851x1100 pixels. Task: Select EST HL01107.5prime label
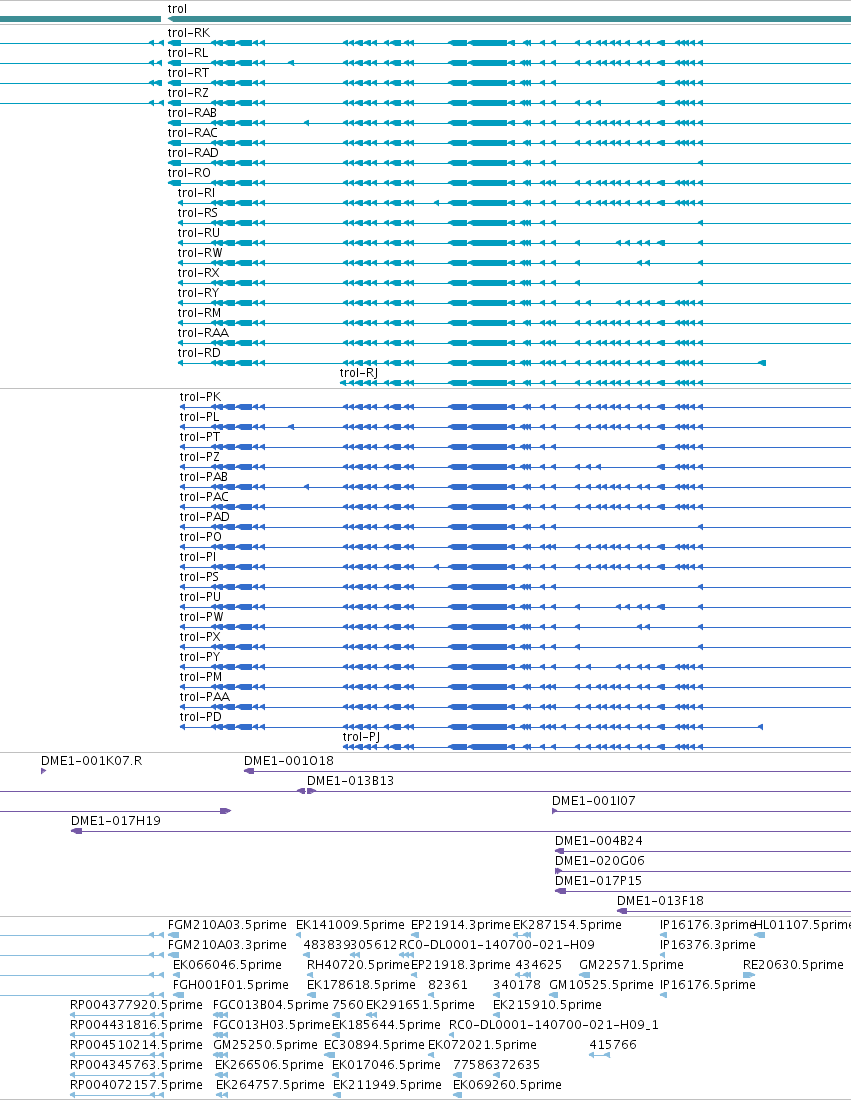(x=803, y=925)
